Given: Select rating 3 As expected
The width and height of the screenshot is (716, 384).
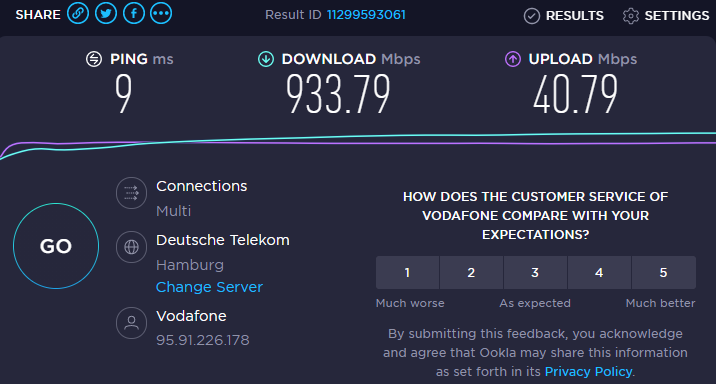Looking at the screenshot, I should [x=535, y=273].
